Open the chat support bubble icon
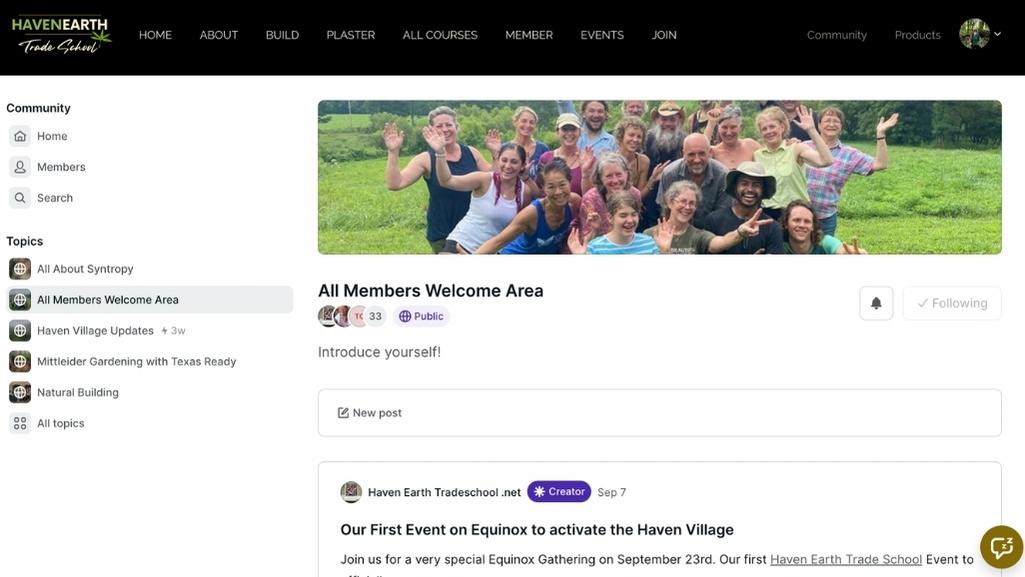This screenshot has width=1025, height=577. coord(1001,546)
